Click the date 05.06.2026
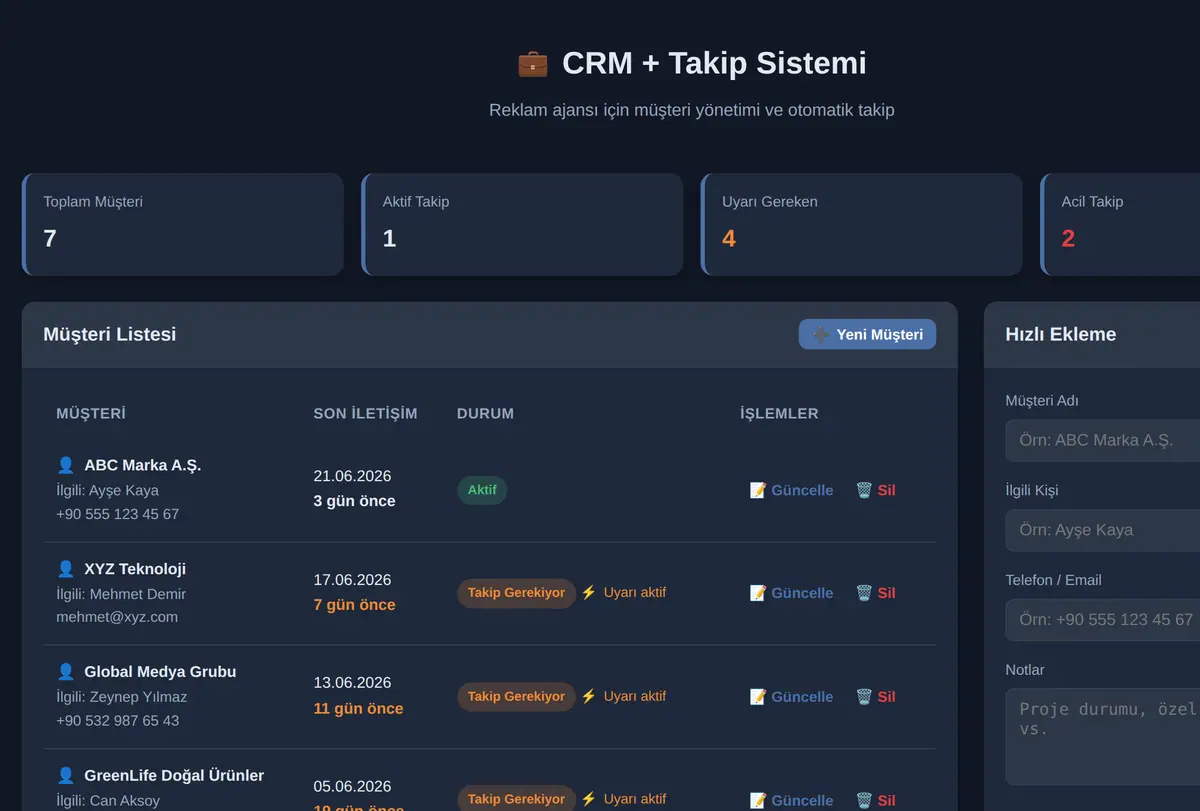 pos(352,787)
